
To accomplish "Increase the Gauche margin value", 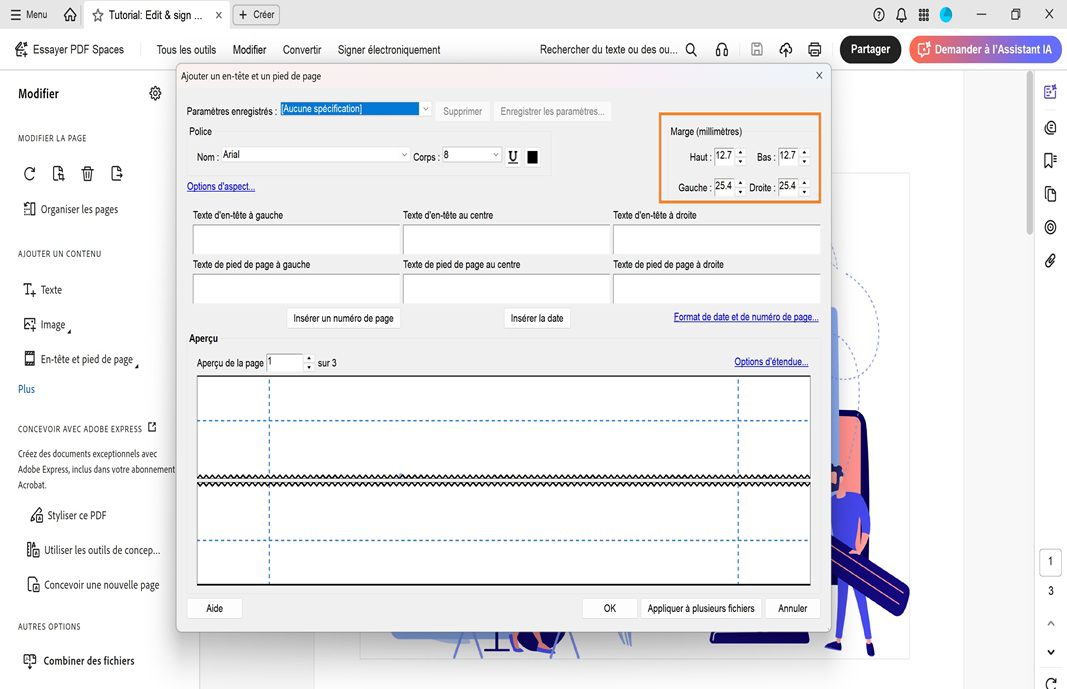I will click(x=740, y=183).
